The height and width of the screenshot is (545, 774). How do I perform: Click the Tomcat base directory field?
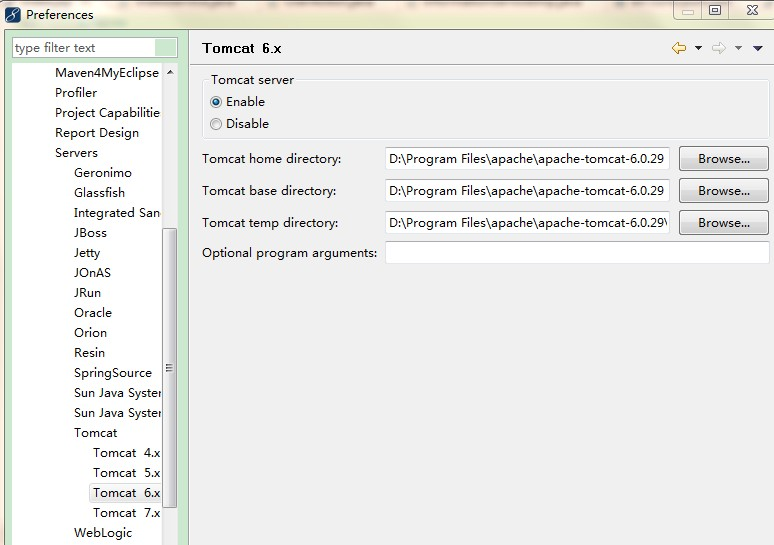(x=527, y=191)
